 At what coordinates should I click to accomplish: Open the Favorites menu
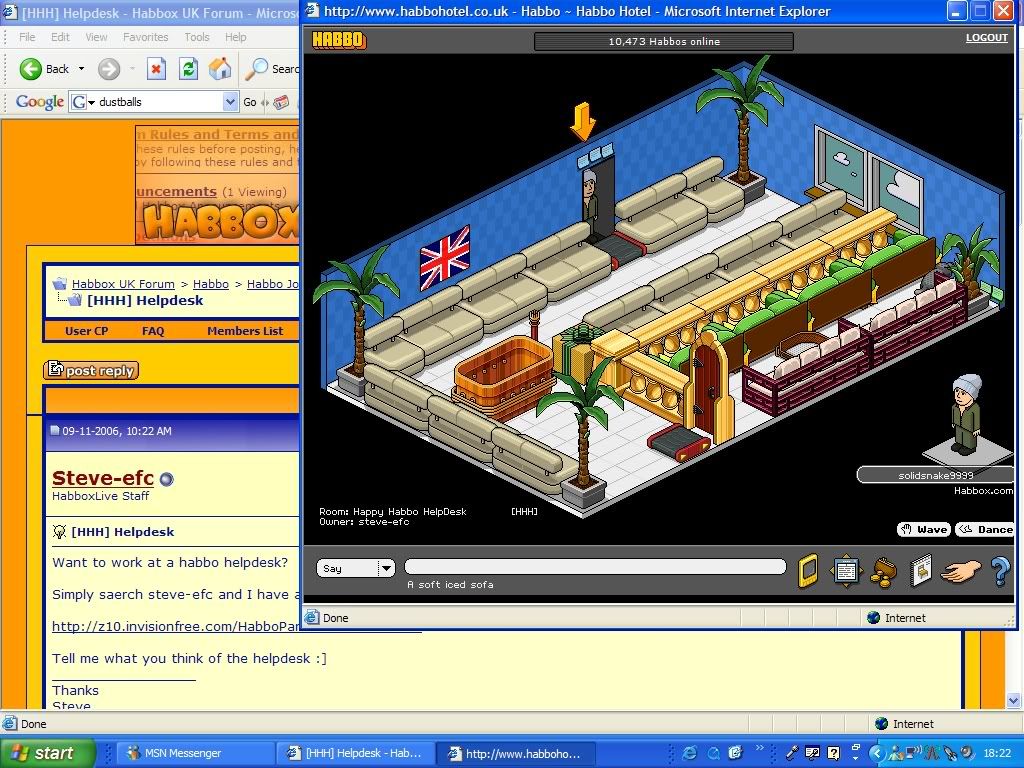[145, 37]
